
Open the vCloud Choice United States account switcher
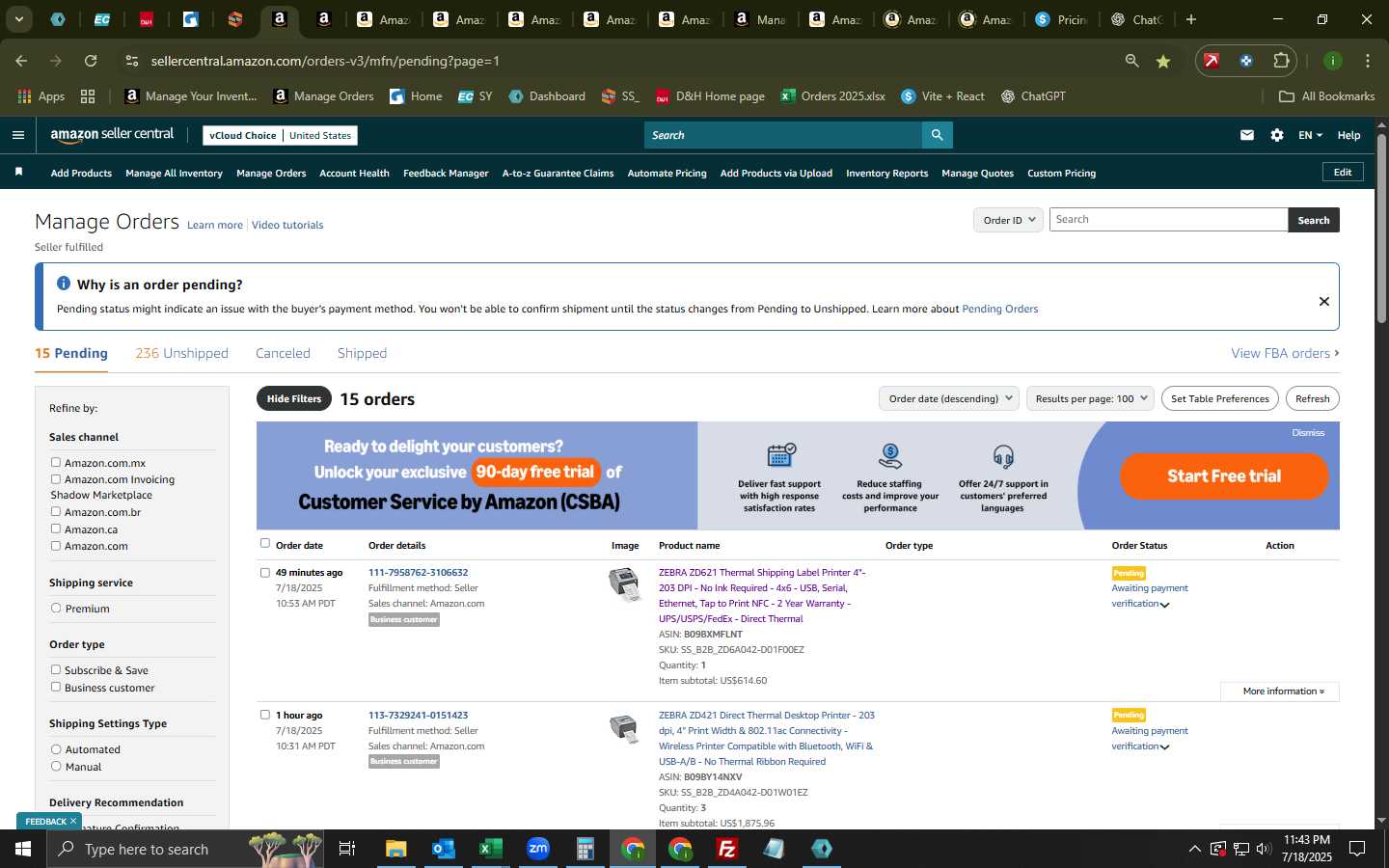pos(281,135)
